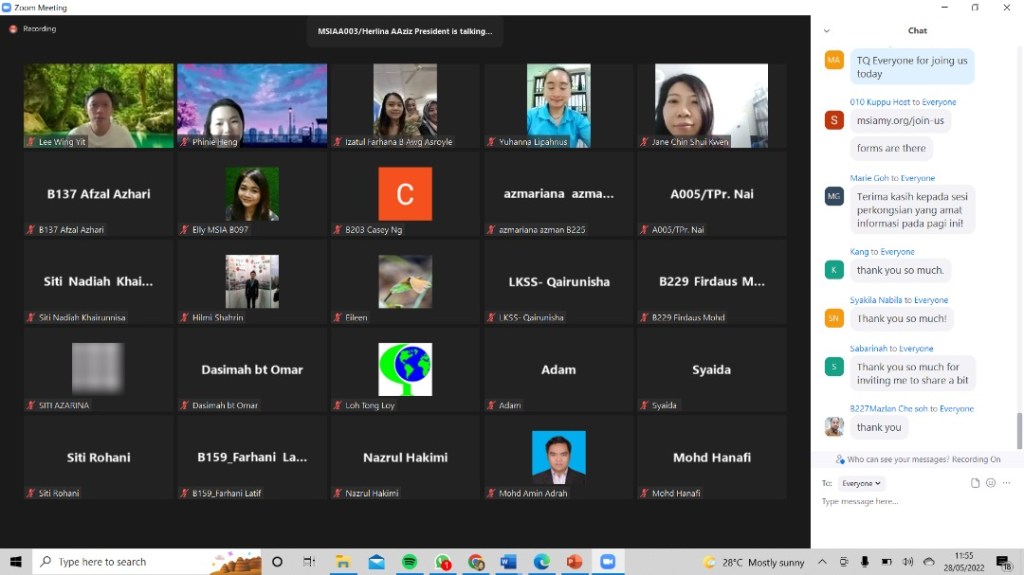Click the red Recording indicator icon
Image resolution: width=1024 pixels, height=575 pixels.
(13, 29)
